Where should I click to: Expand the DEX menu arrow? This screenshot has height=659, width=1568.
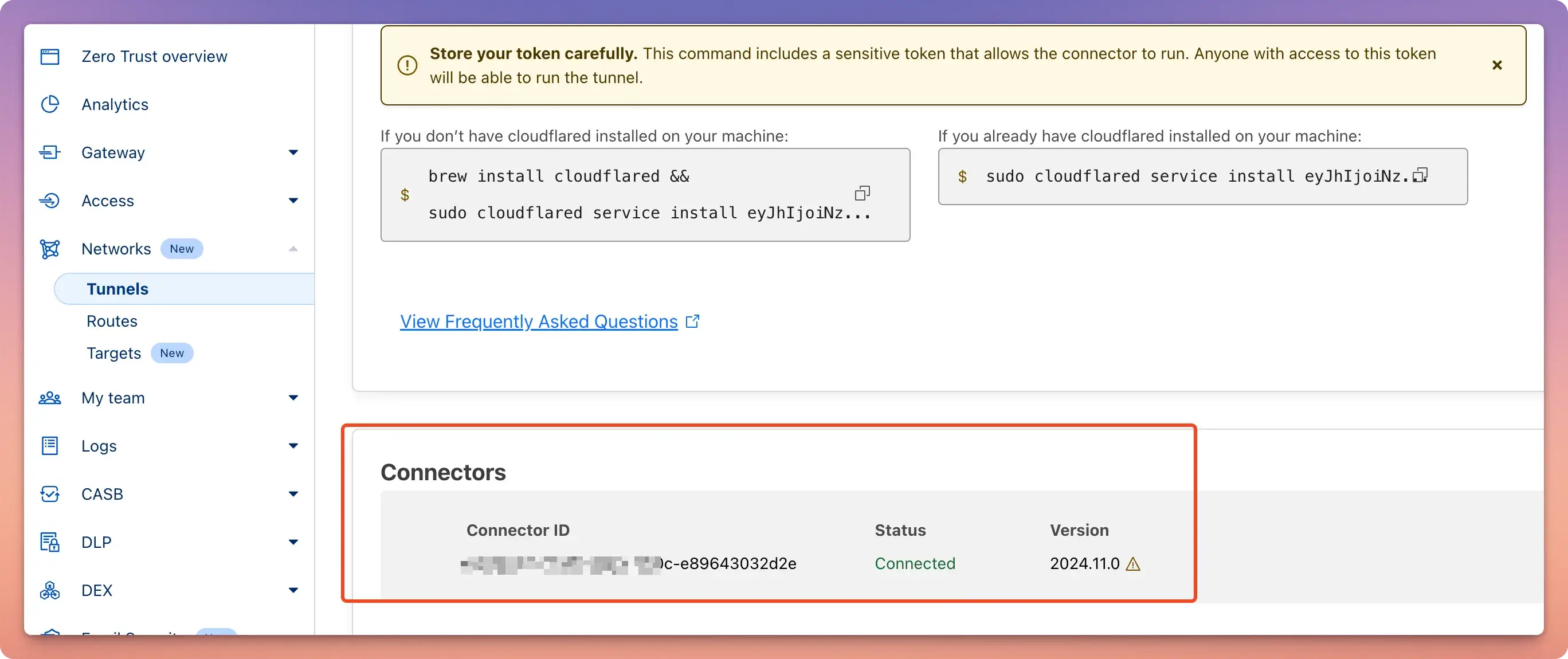[293, 590]
